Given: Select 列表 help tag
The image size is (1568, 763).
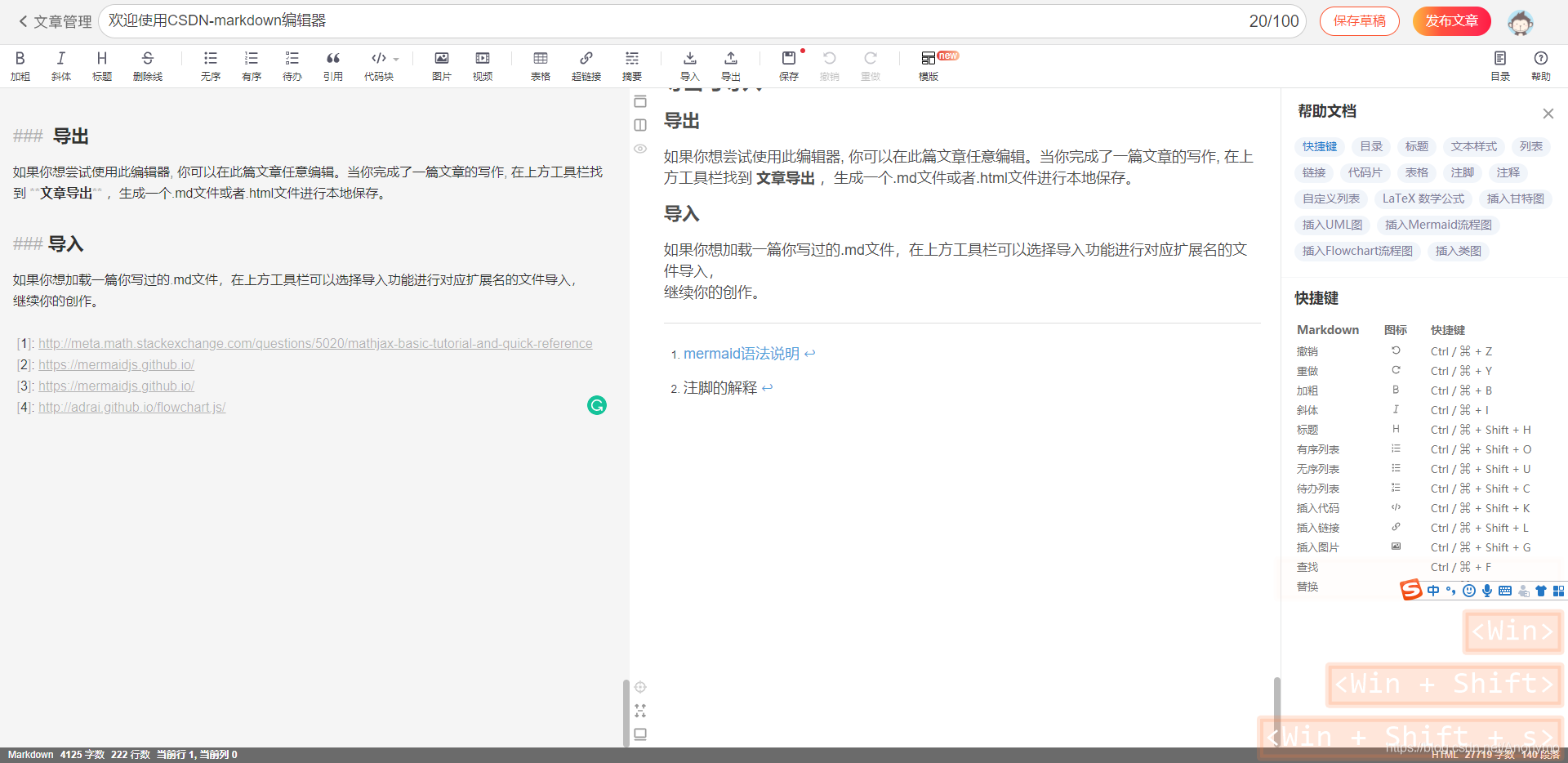Looking at the screenshot, I should click(x=1531, y=146).
